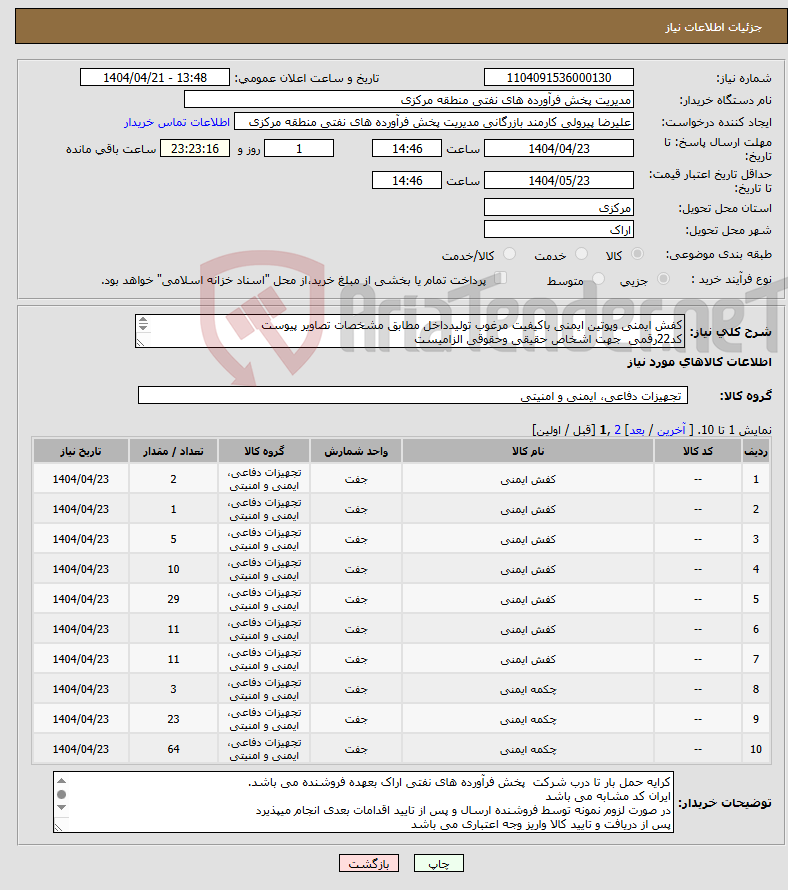Click the response deadline date 1404/04/23 field
The width and height of the screenshot is (788, 890).
click(x=559, y=148)
